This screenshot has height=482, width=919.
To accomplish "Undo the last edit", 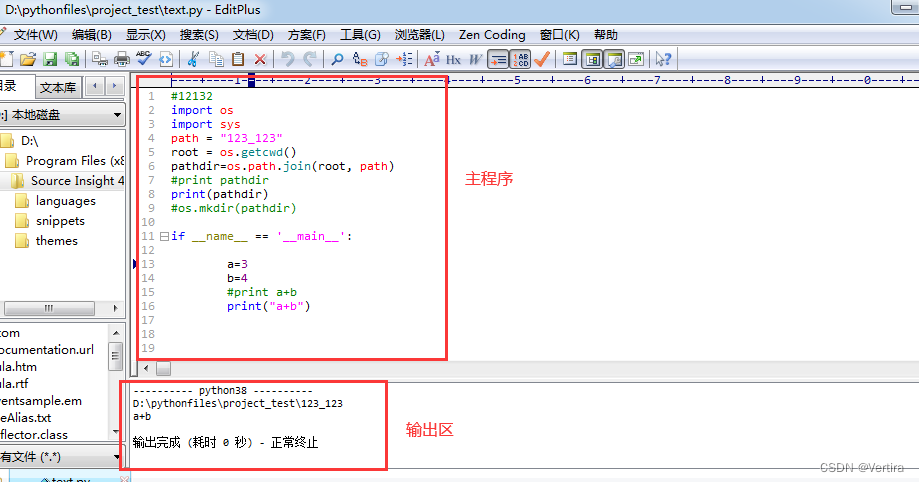I will pyautogui.click(x=287, y=59).
